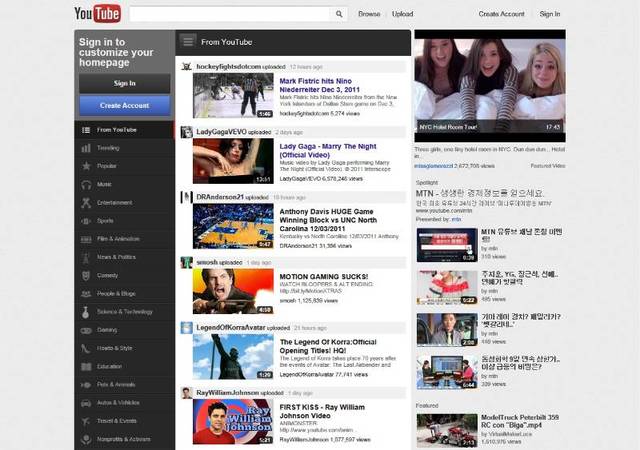Open the 0:39 MTN spotlight video thumbnail
The image size is (640, 450).
click(x=447, y=245)
